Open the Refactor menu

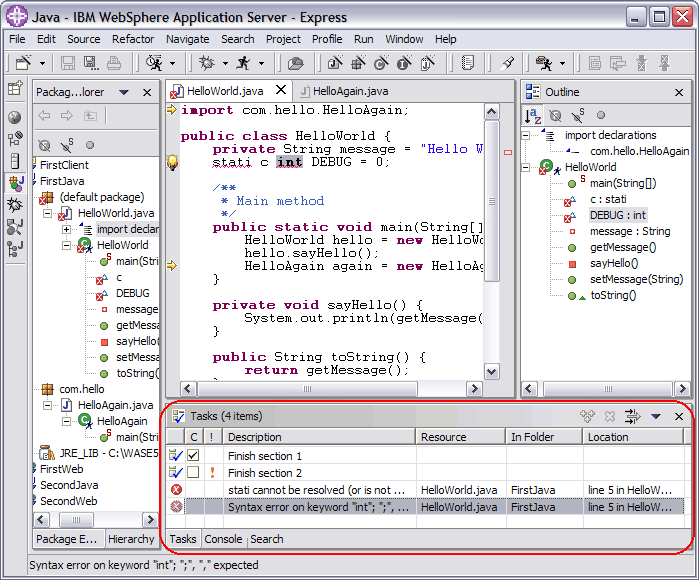click(x=133, y=39)
